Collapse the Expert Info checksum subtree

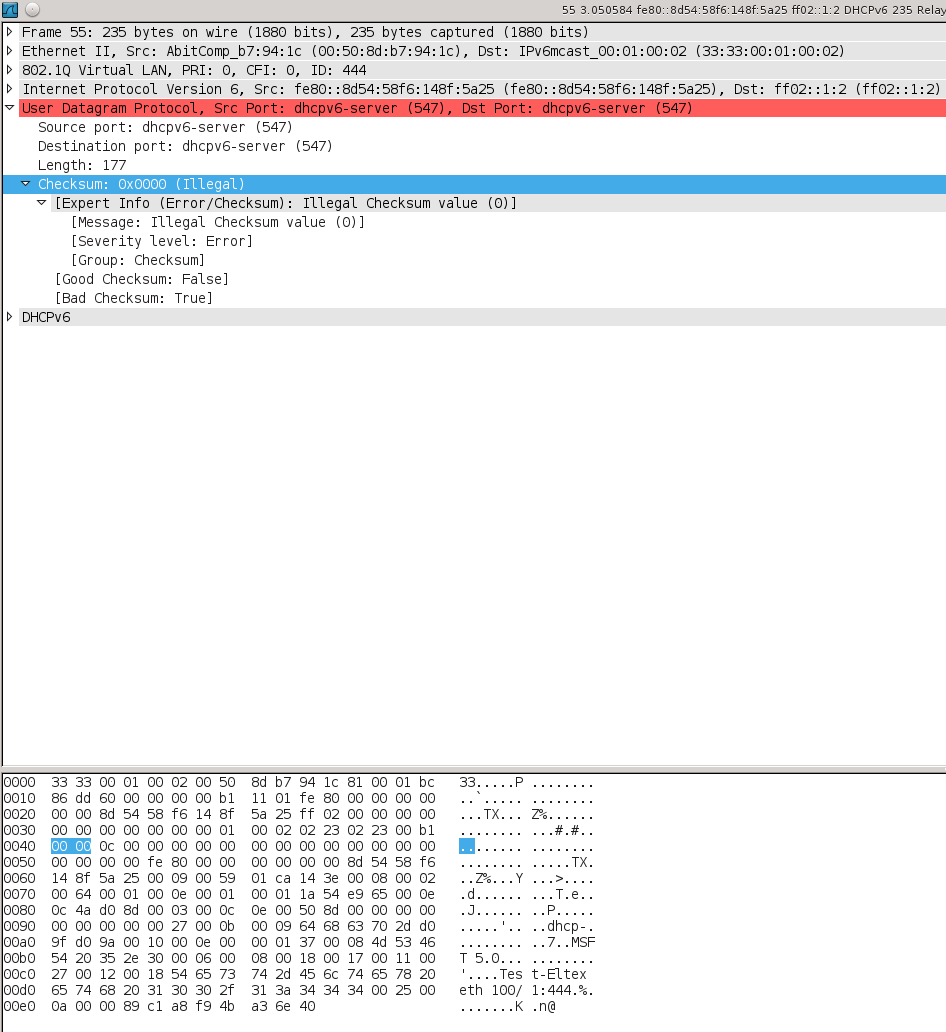41,203
